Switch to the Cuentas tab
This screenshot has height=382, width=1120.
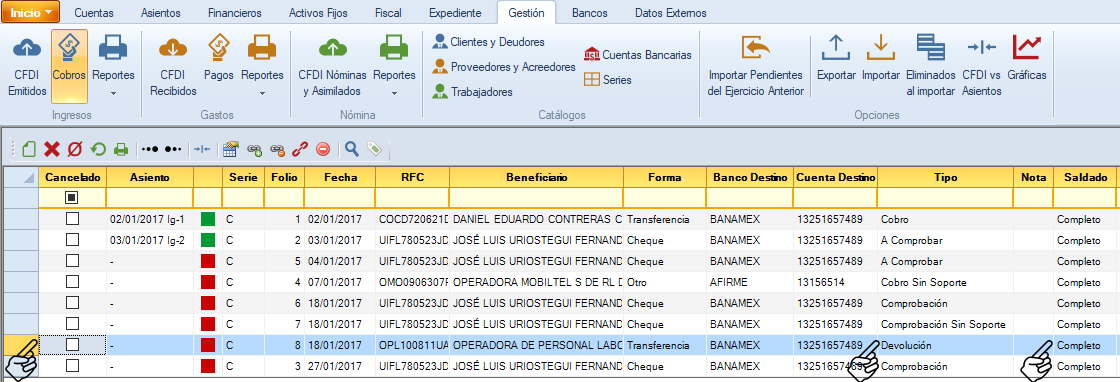(94, 13)
